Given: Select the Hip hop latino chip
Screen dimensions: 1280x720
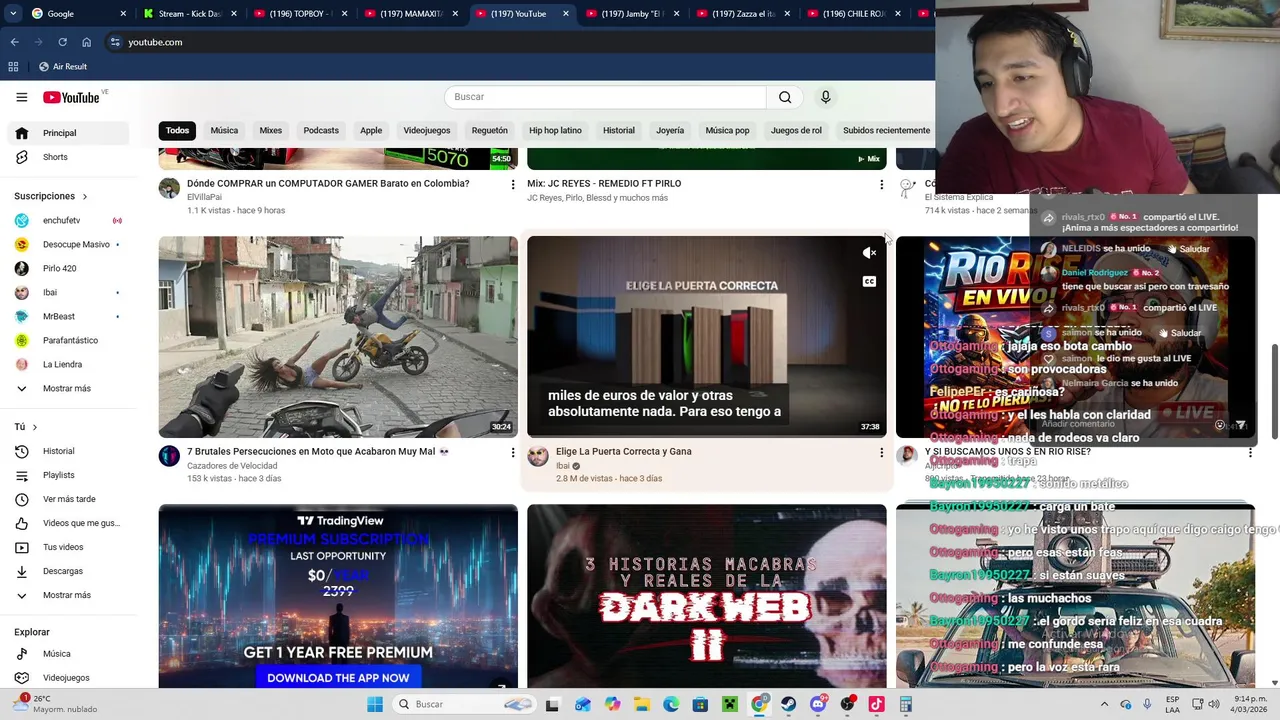Looking at the screenshot, I should [x=555, y=130].
